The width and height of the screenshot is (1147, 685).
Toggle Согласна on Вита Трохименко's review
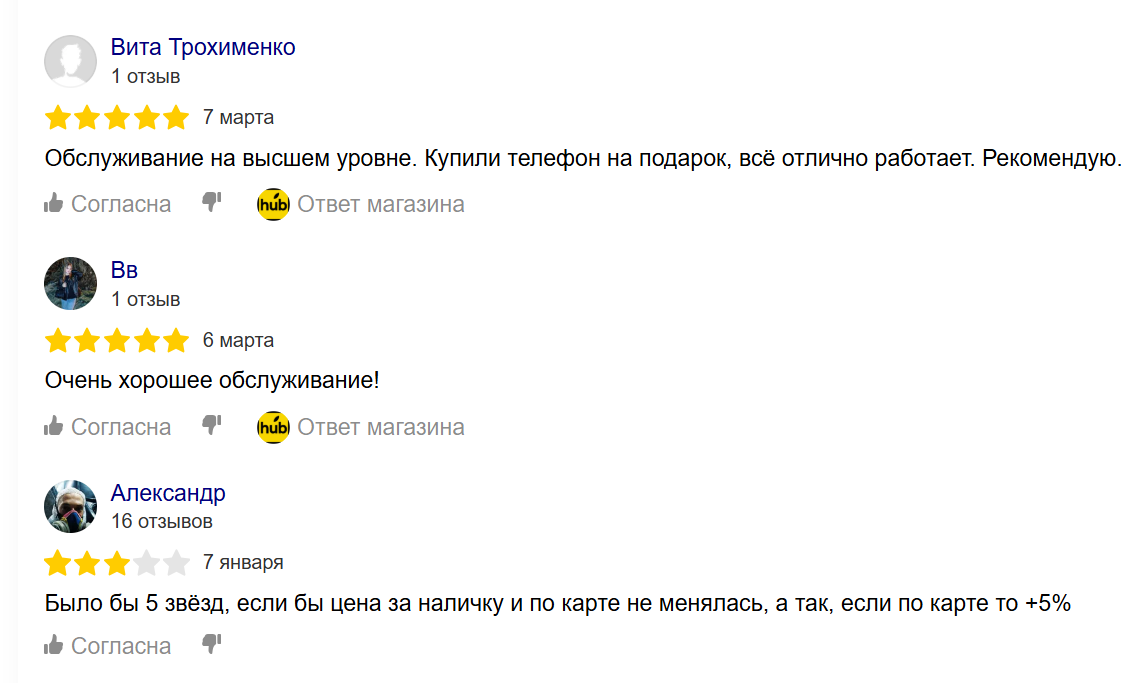click(121, 204)
